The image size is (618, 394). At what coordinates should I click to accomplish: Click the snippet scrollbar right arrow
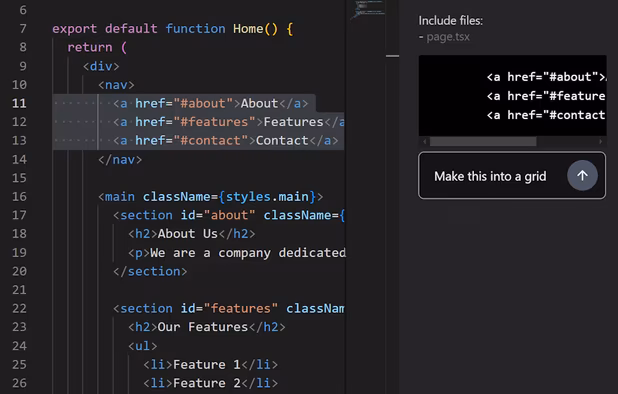point(601,141)
